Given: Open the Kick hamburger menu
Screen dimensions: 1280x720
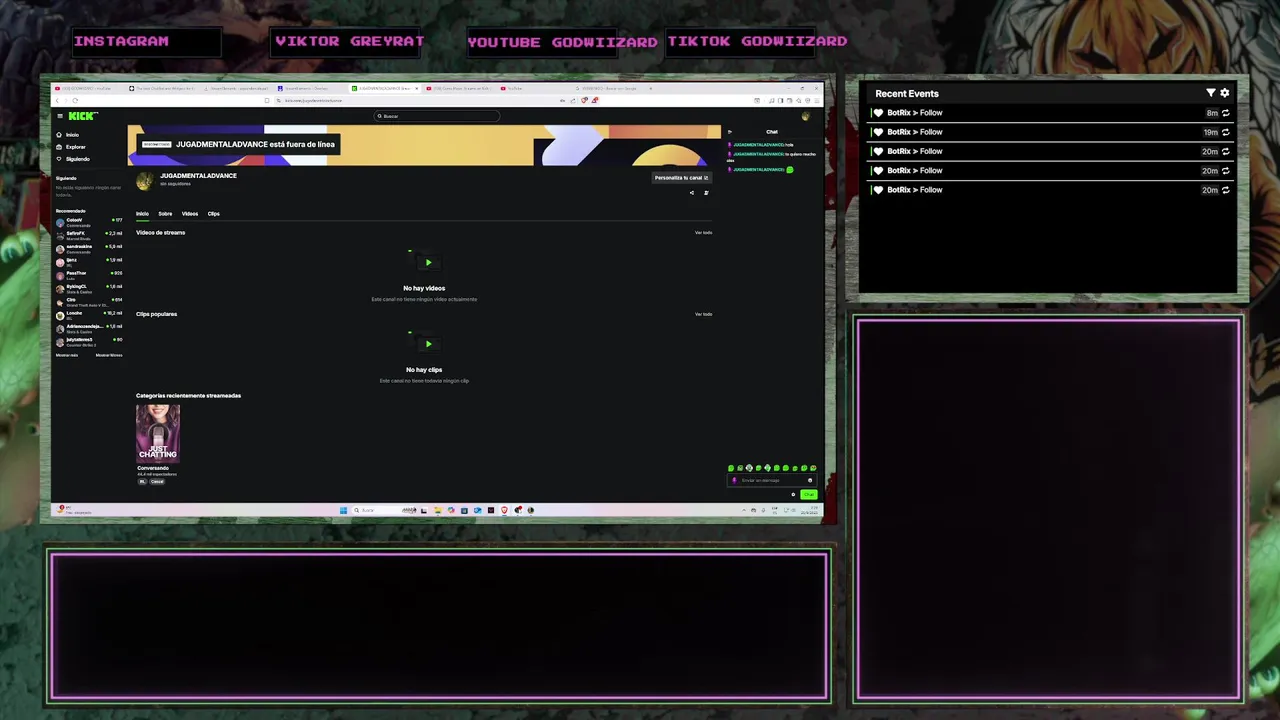Looking at the screenshot, I should click(59, 116).
